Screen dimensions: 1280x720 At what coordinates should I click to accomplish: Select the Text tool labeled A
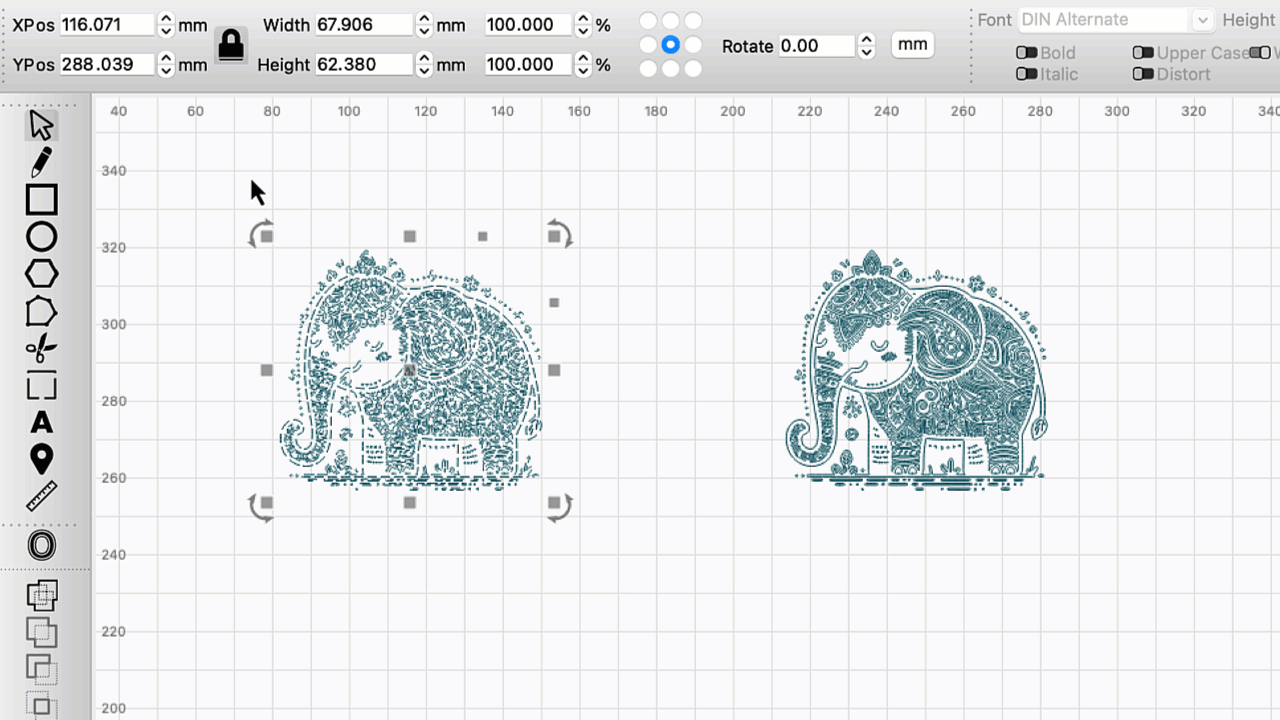pyautogui.click(x=41, y=422)
